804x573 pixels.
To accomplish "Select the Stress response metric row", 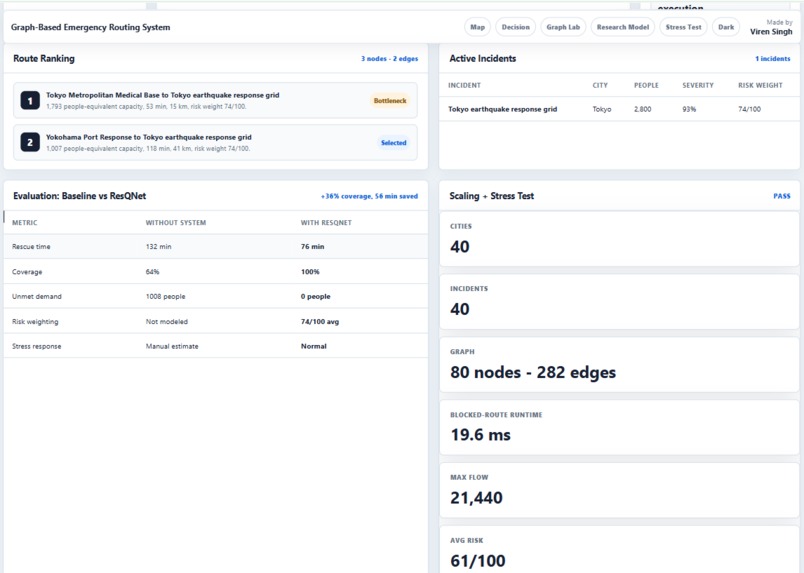I will coord(215,346).
